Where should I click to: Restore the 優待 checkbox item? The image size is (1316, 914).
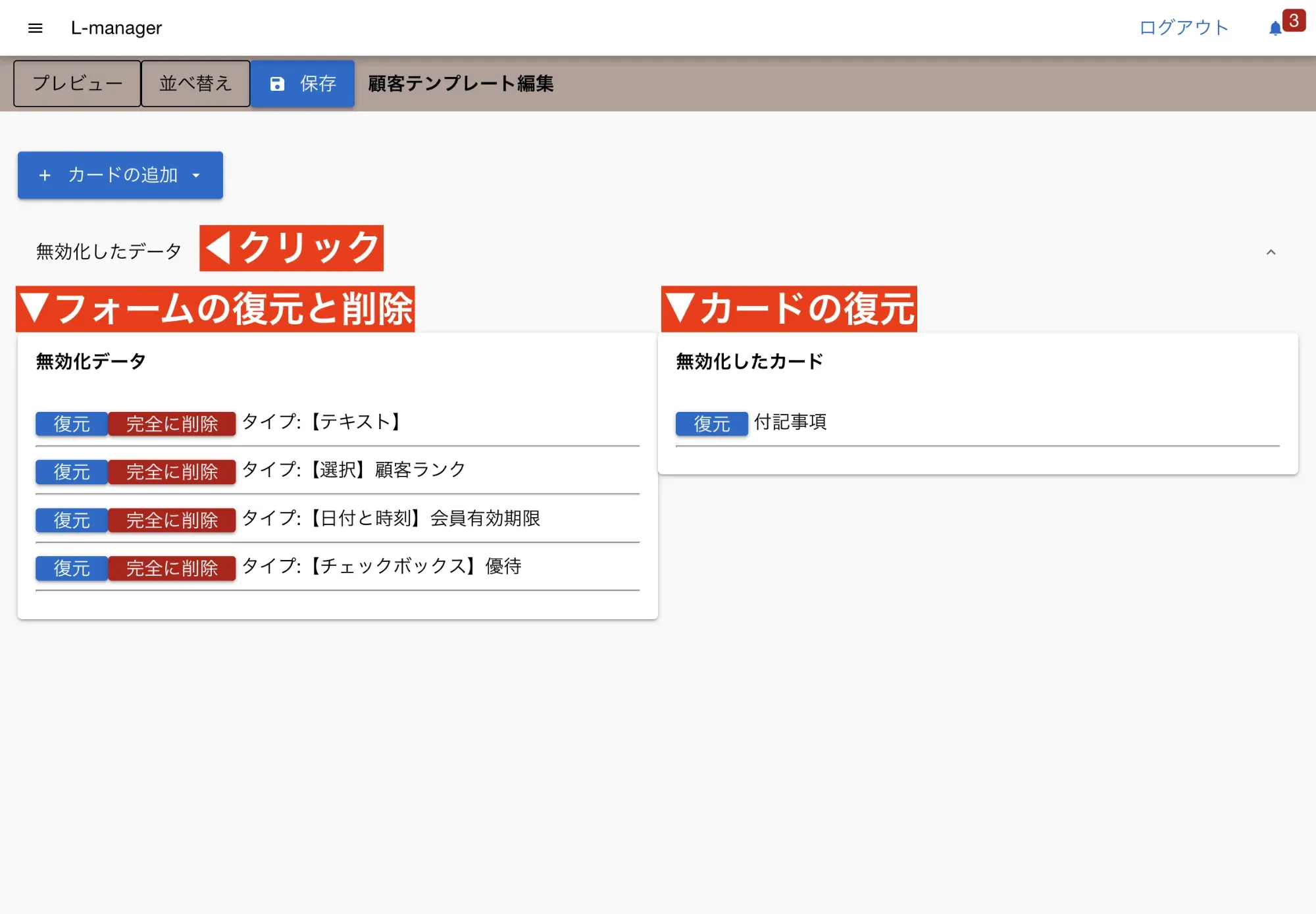(x=71, y=568)
